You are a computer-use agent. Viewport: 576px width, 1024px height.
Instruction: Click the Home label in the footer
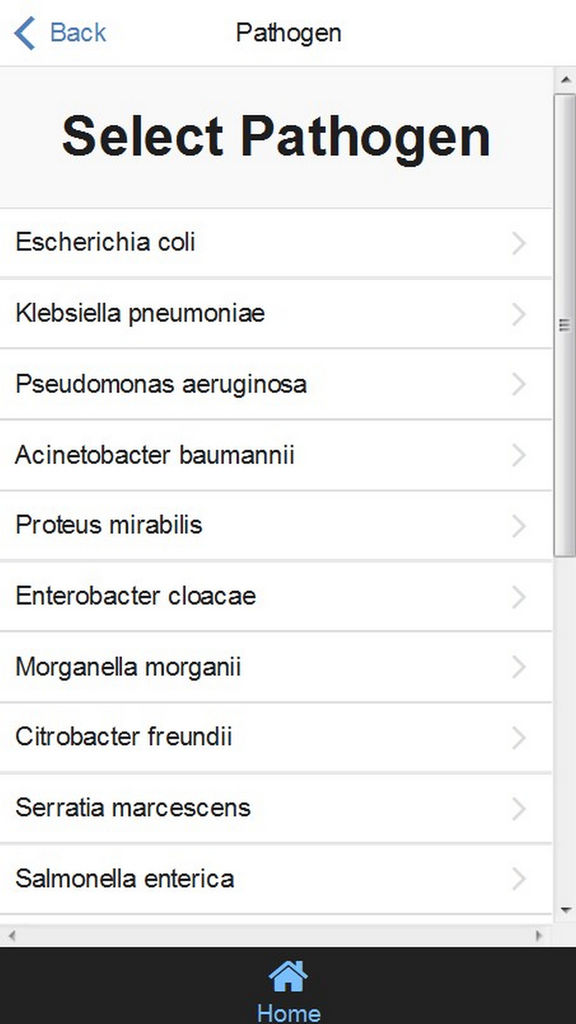click(x=288, y=1012)
